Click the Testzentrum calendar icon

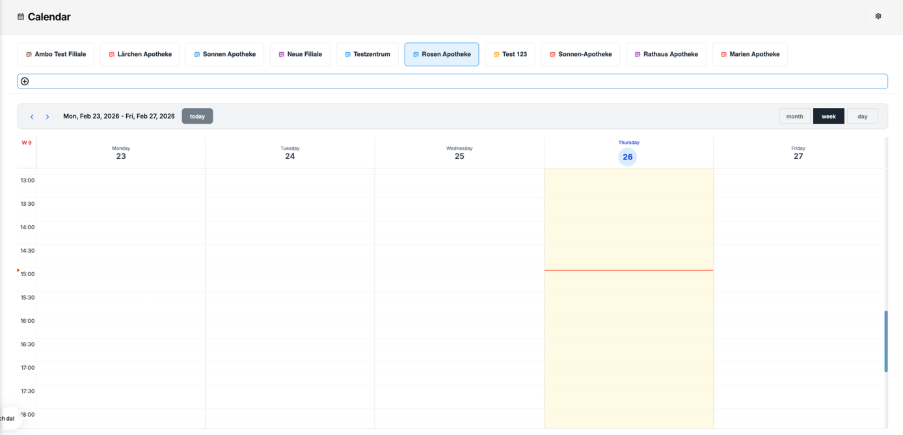pos(348,54)
